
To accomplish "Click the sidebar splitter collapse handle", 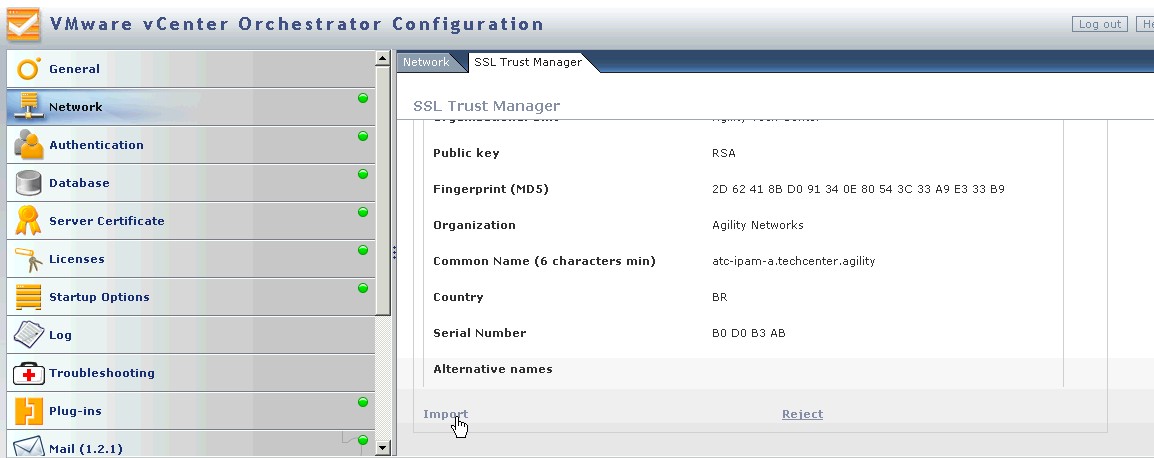I will point(394,253).
